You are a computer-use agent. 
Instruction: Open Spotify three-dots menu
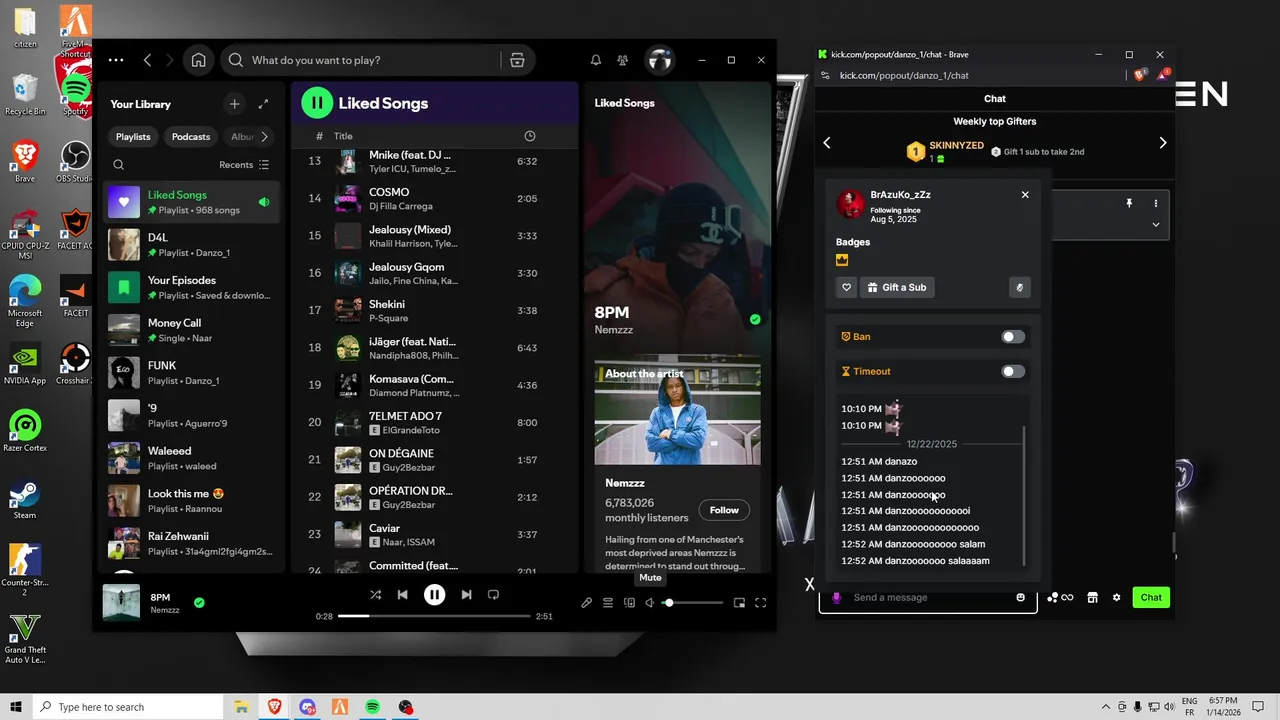coord(116,60)
